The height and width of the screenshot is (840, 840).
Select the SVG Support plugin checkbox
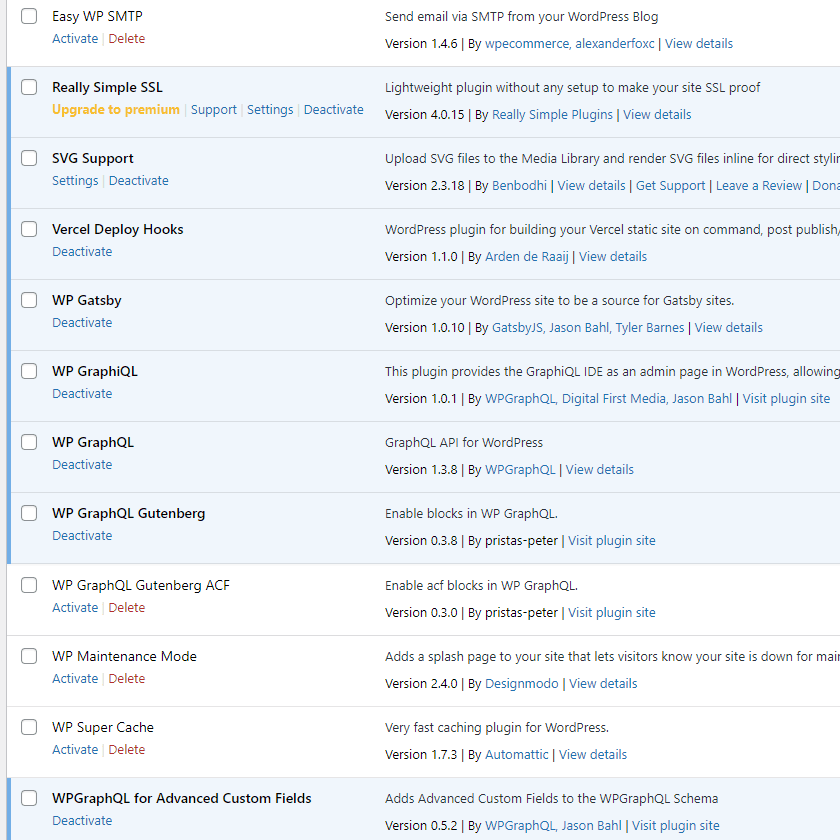coord(29,158)
